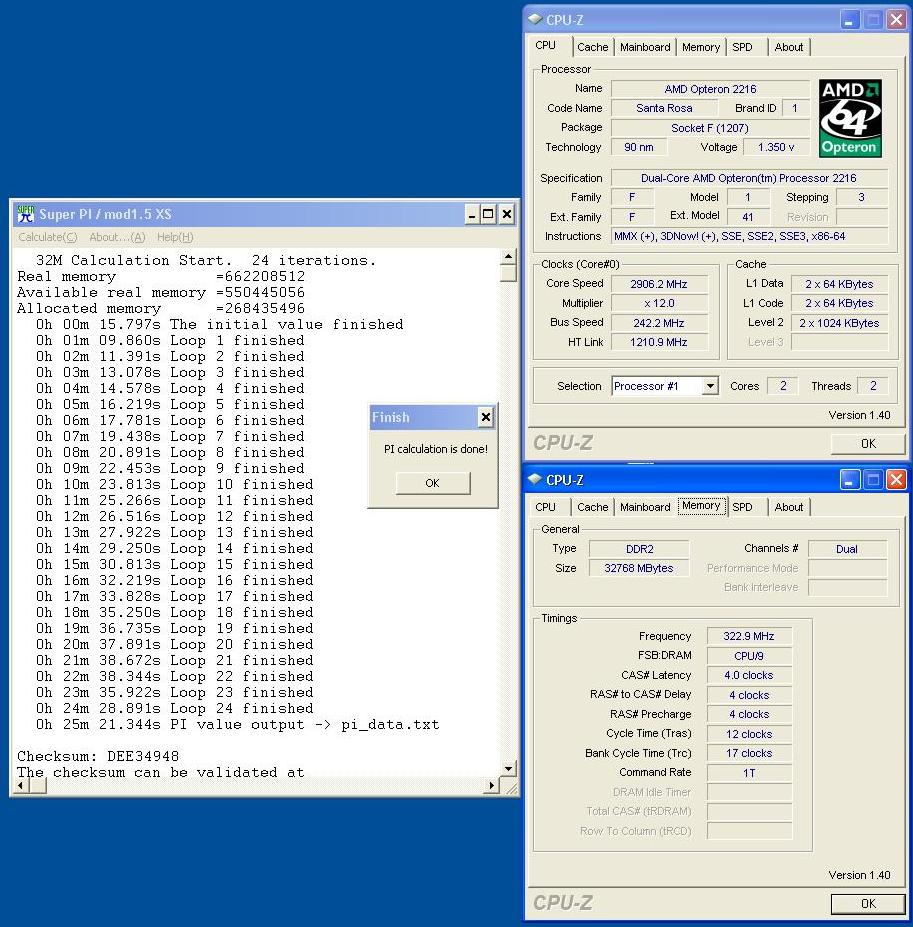Open About tab in top CPU-Z
This screenshot has width=913, height=927.
pos(789,47)
